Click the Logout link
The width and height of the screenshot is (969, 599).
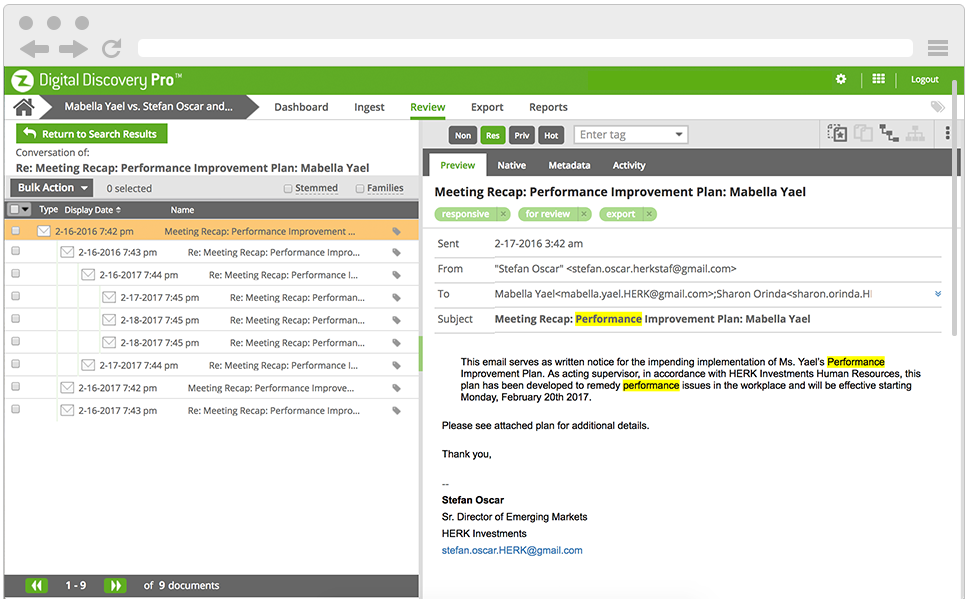coord(925,79)
